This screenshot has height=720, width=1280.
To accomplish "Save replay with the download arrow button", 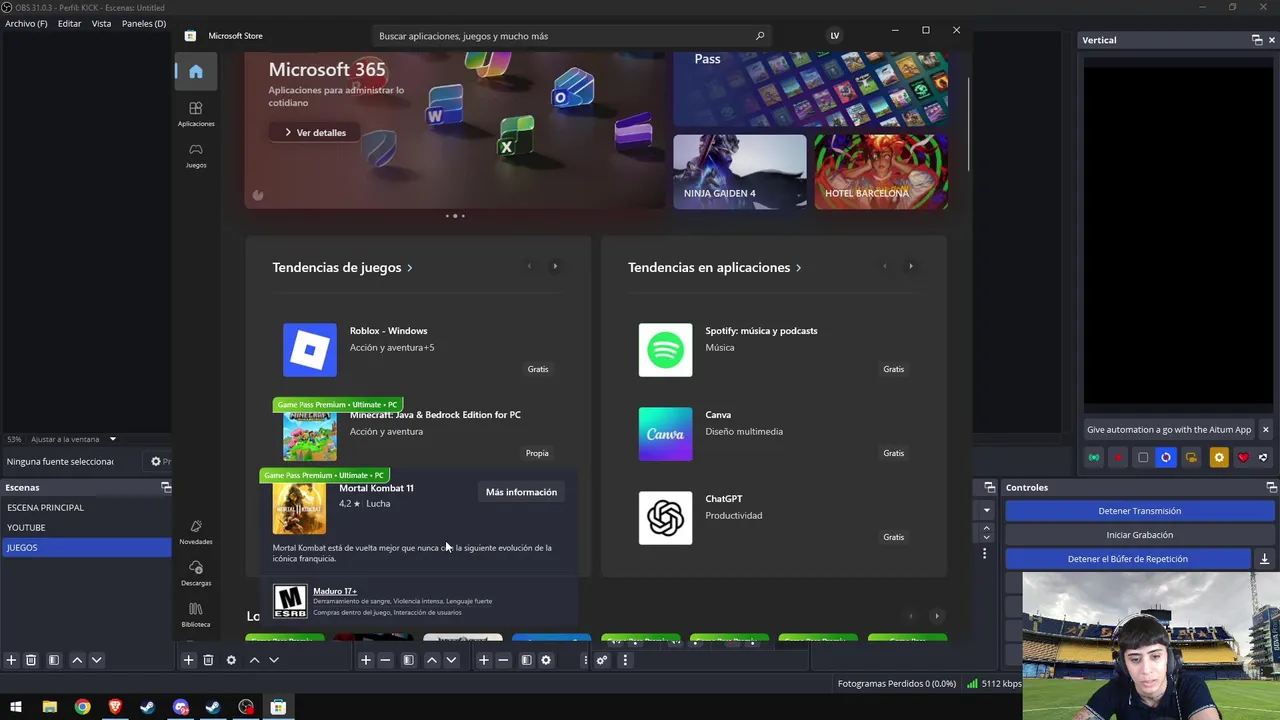I will (x=1264, y=559).
